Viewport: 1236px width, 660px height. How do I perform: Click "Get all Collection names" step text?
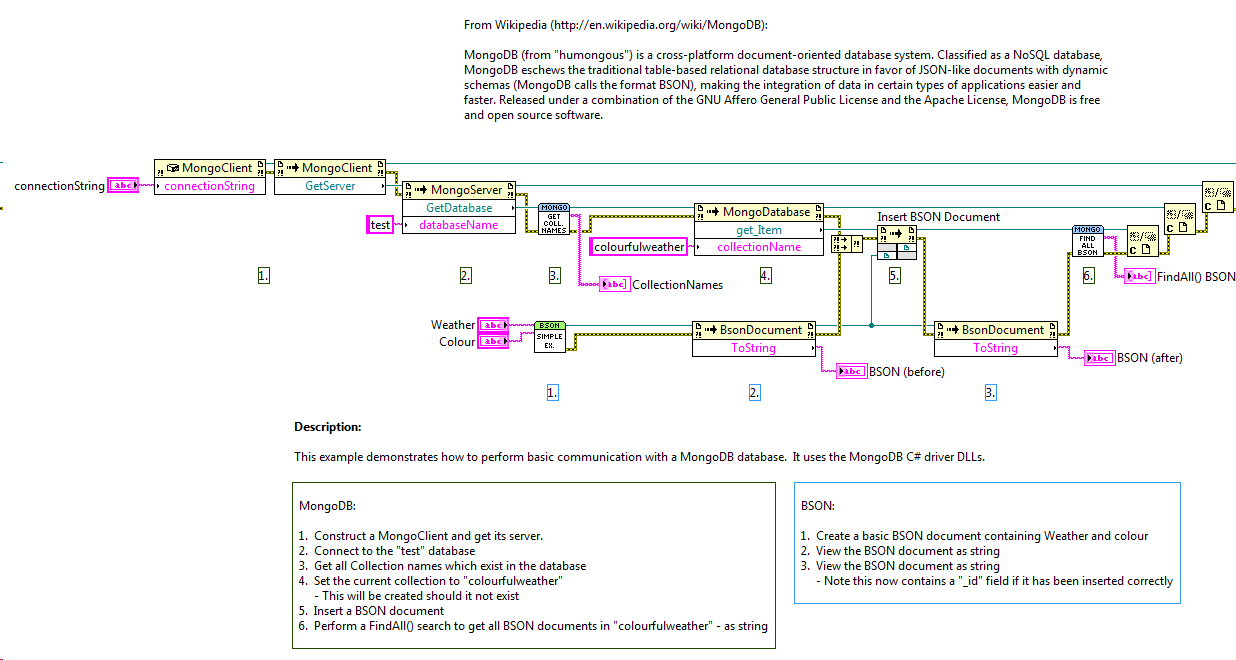point(443,566)
